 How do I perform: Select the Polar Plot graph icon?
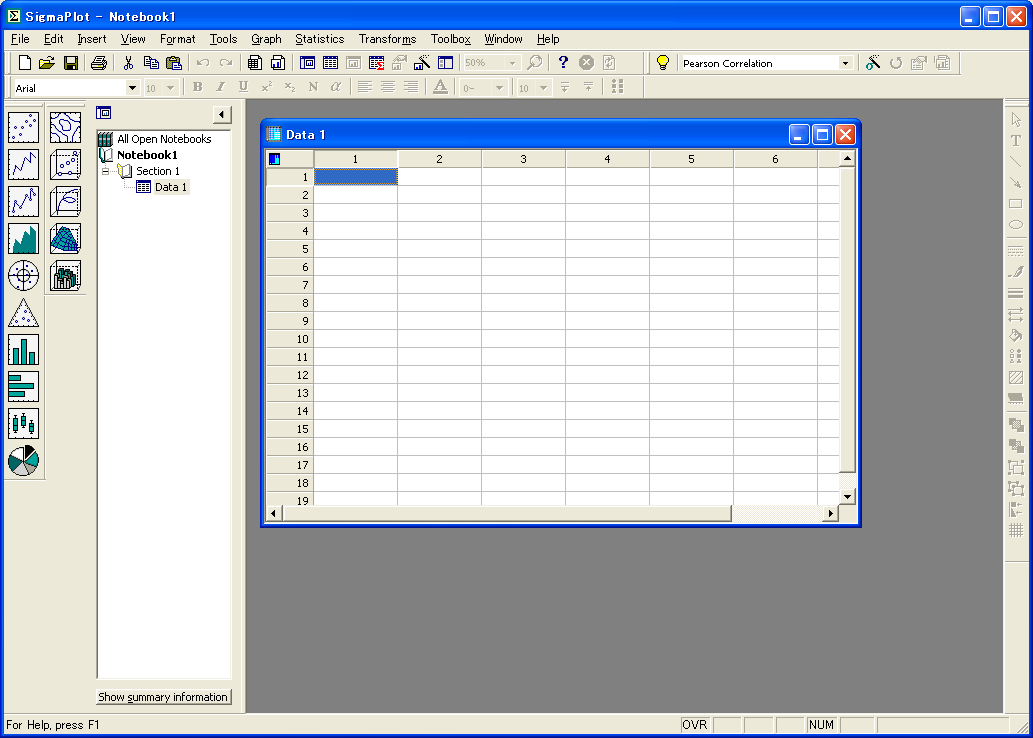click(x=24, y=275)
